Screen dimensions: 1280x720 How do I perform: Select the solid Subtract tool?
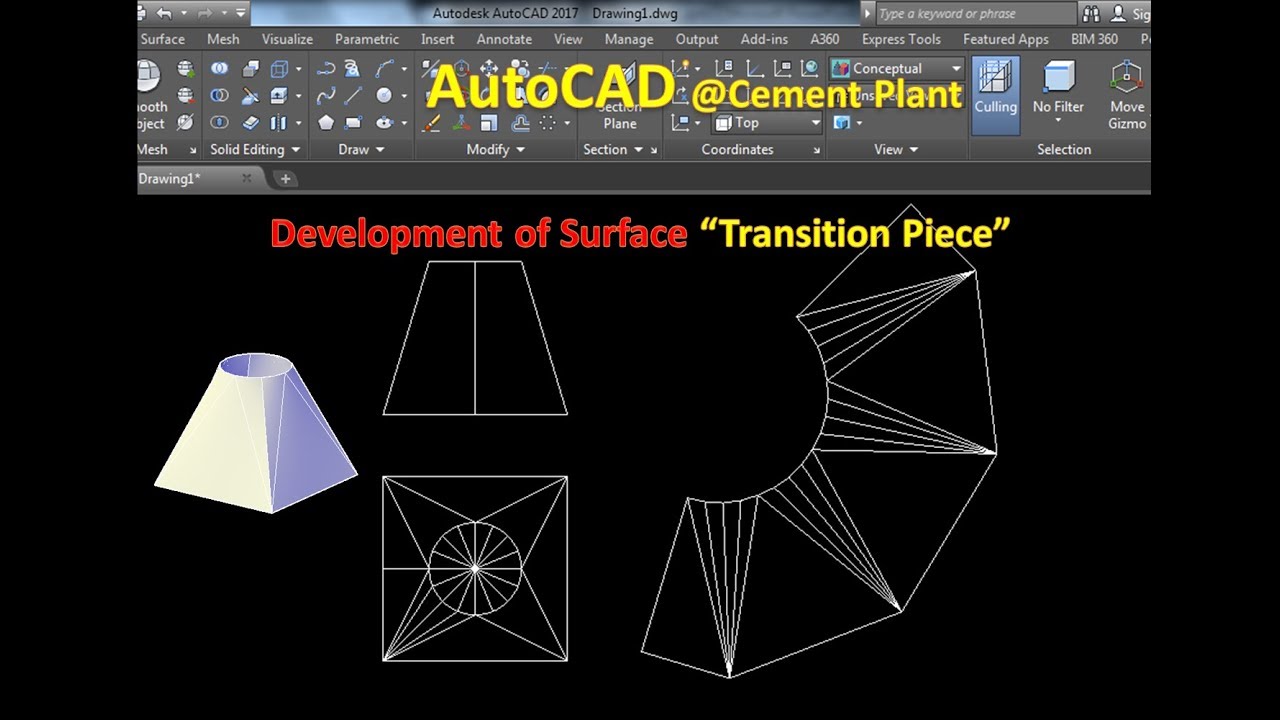click(219, 96)
